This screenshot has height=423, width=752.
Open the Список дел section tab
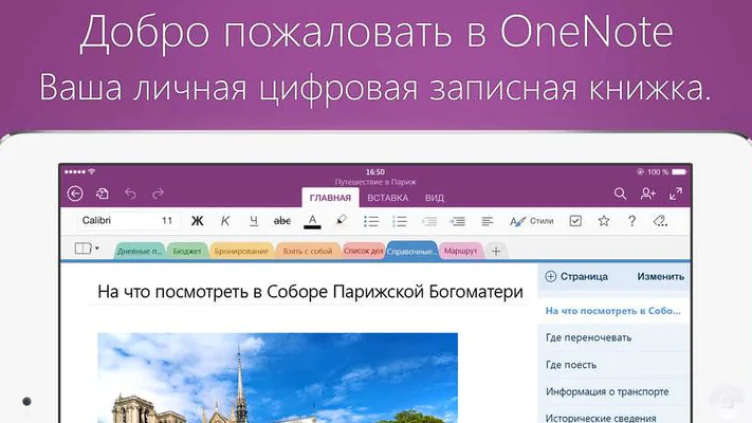click(x=364, y=251)
